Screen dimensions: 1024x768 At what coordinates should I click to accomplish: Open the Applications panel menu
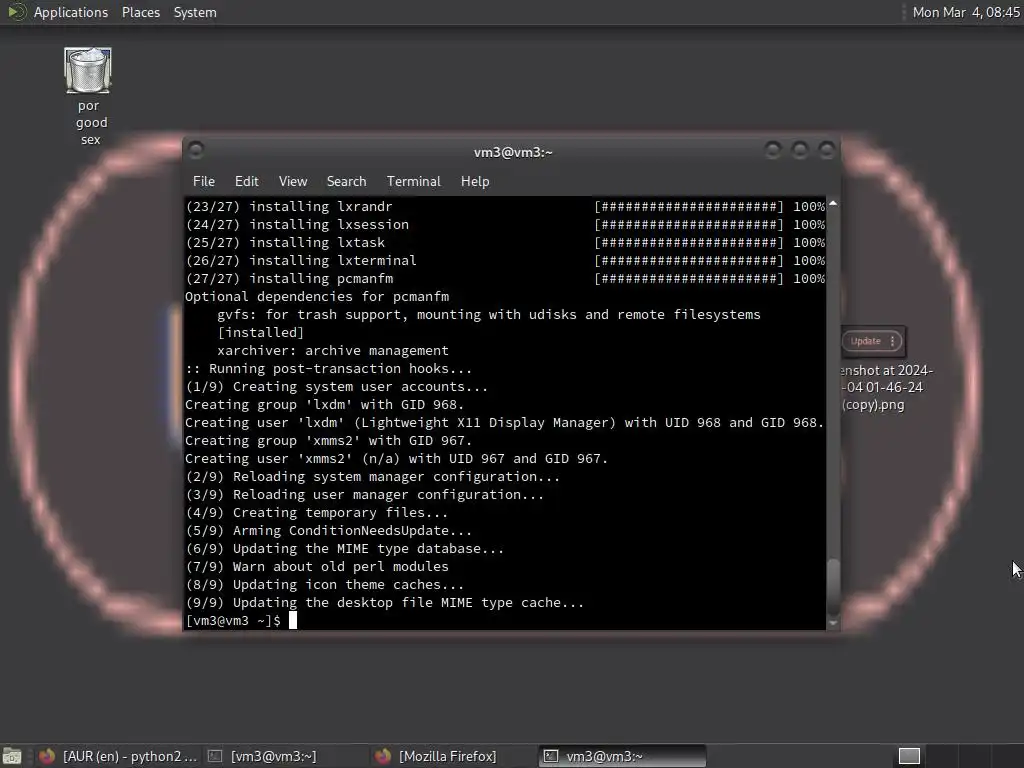point(71,12)
